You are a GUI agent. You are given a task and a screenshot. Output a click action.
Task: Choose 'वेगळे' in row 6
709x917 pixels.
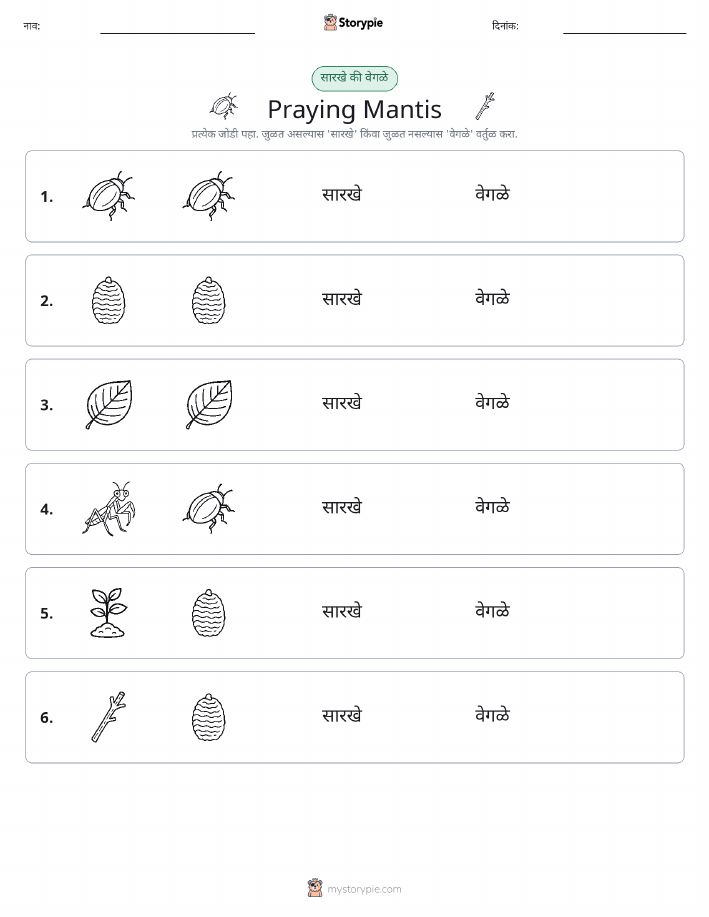click(x=492, y=715)
